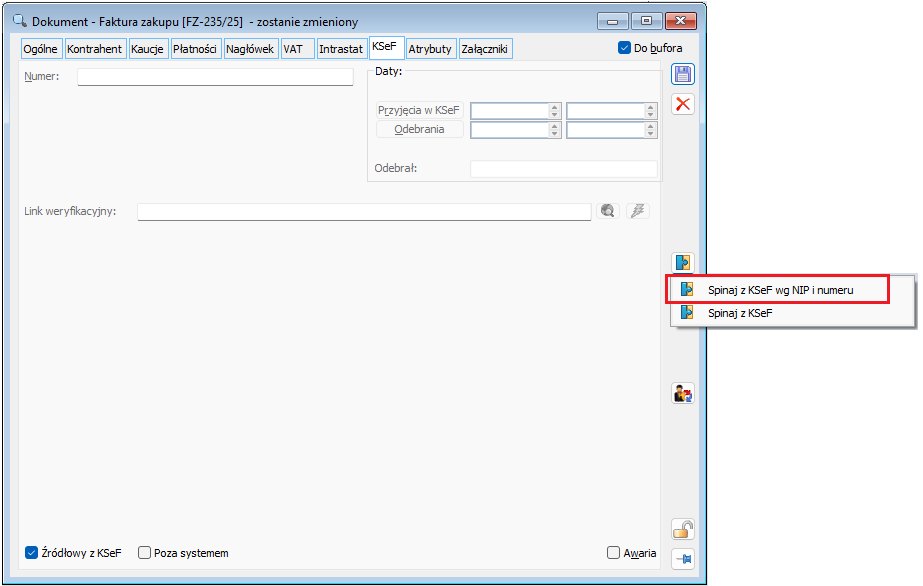Click the Odebrał field
The image size is (923, 586).
coord(564,168)
